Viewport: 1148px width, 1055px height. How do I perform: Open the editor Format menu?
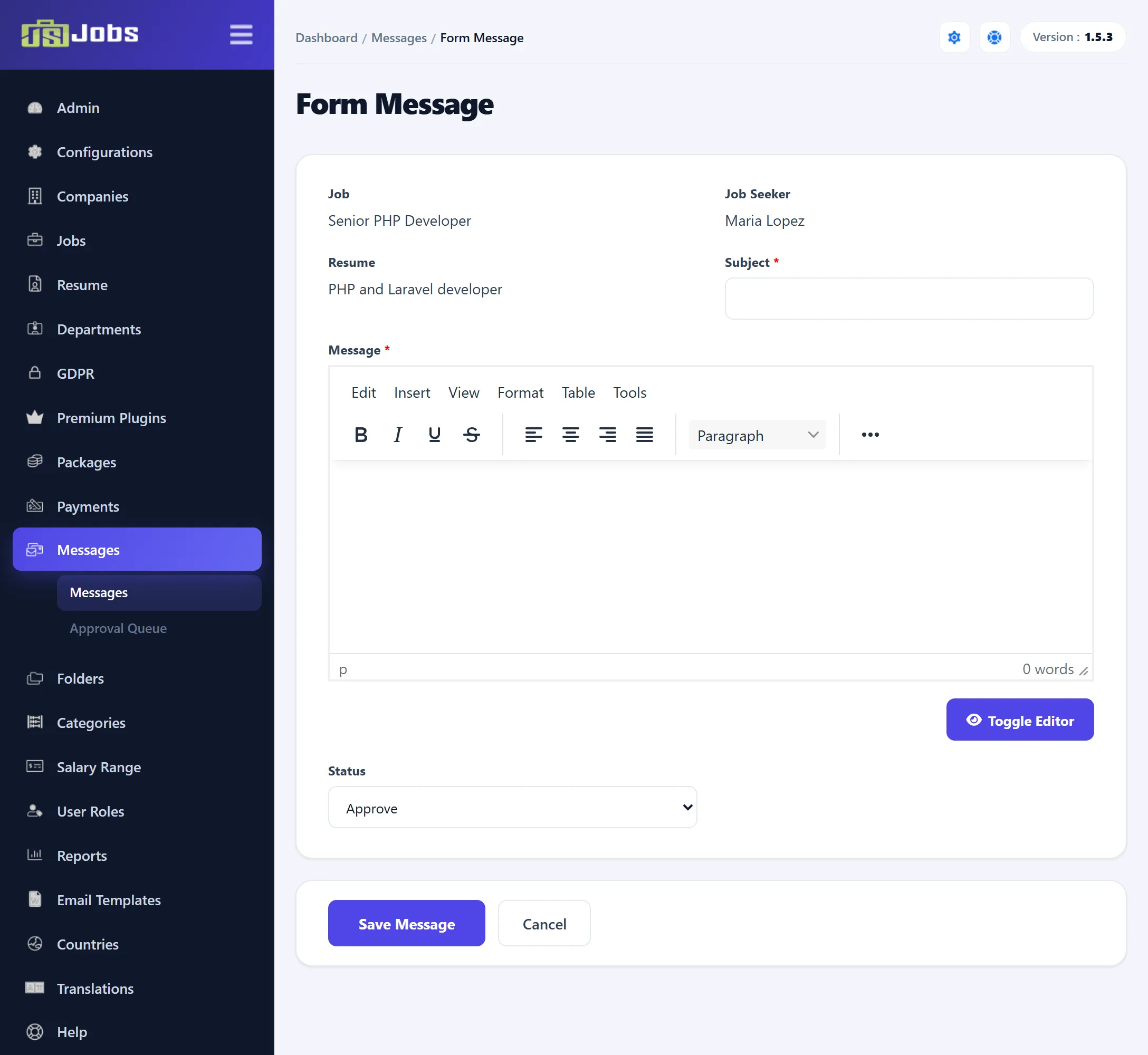(520, 393)
